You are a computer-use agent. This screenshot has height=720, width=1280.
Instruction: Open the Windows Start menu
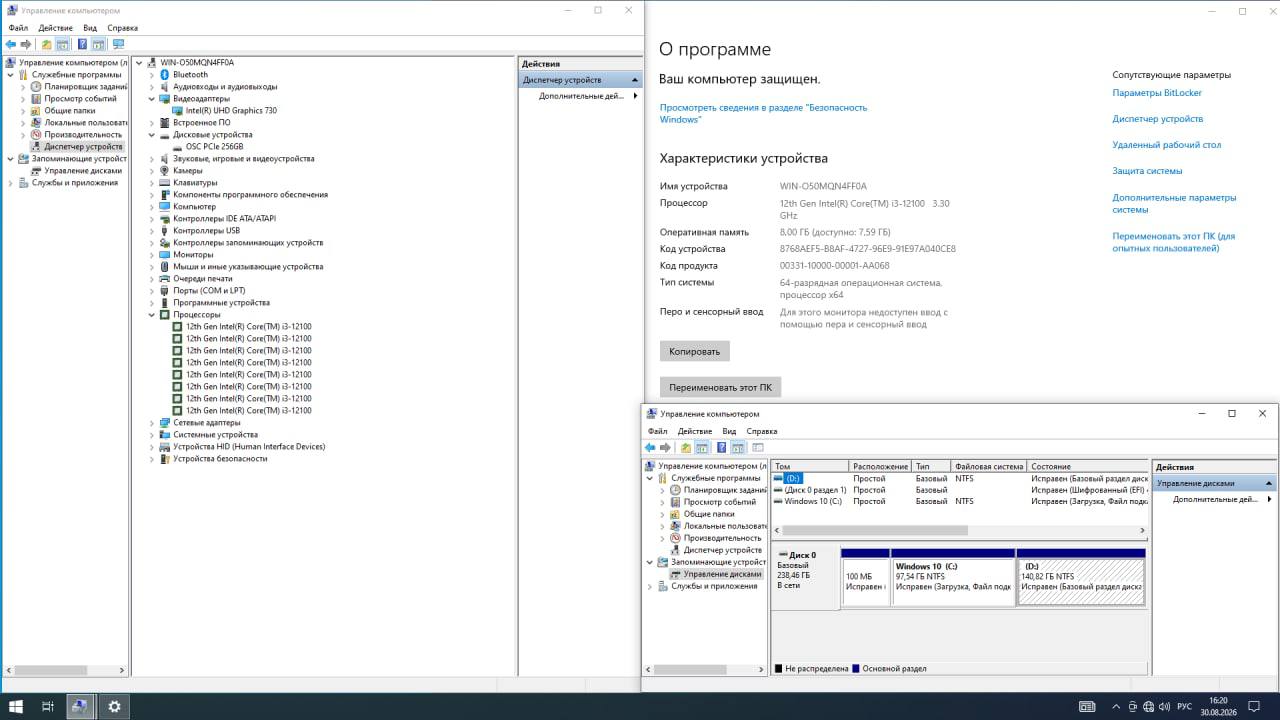click(16, 706)
